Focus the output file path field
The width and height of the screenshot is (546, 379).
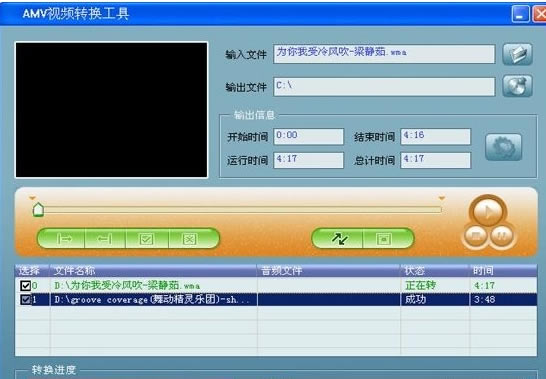(384, 87)
